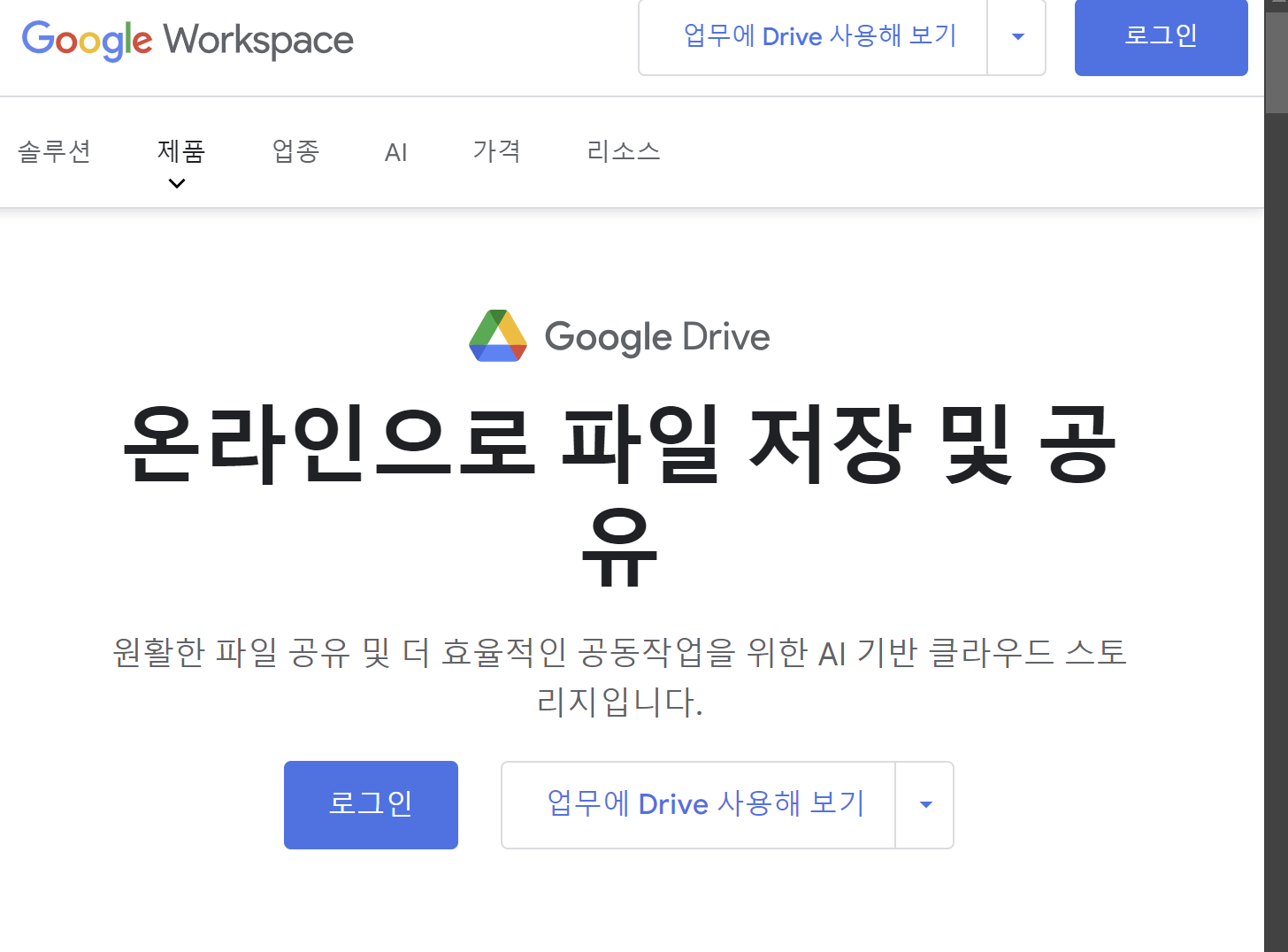Click header 업무에 Drive 사용해 보기 button

pos(813,36)
